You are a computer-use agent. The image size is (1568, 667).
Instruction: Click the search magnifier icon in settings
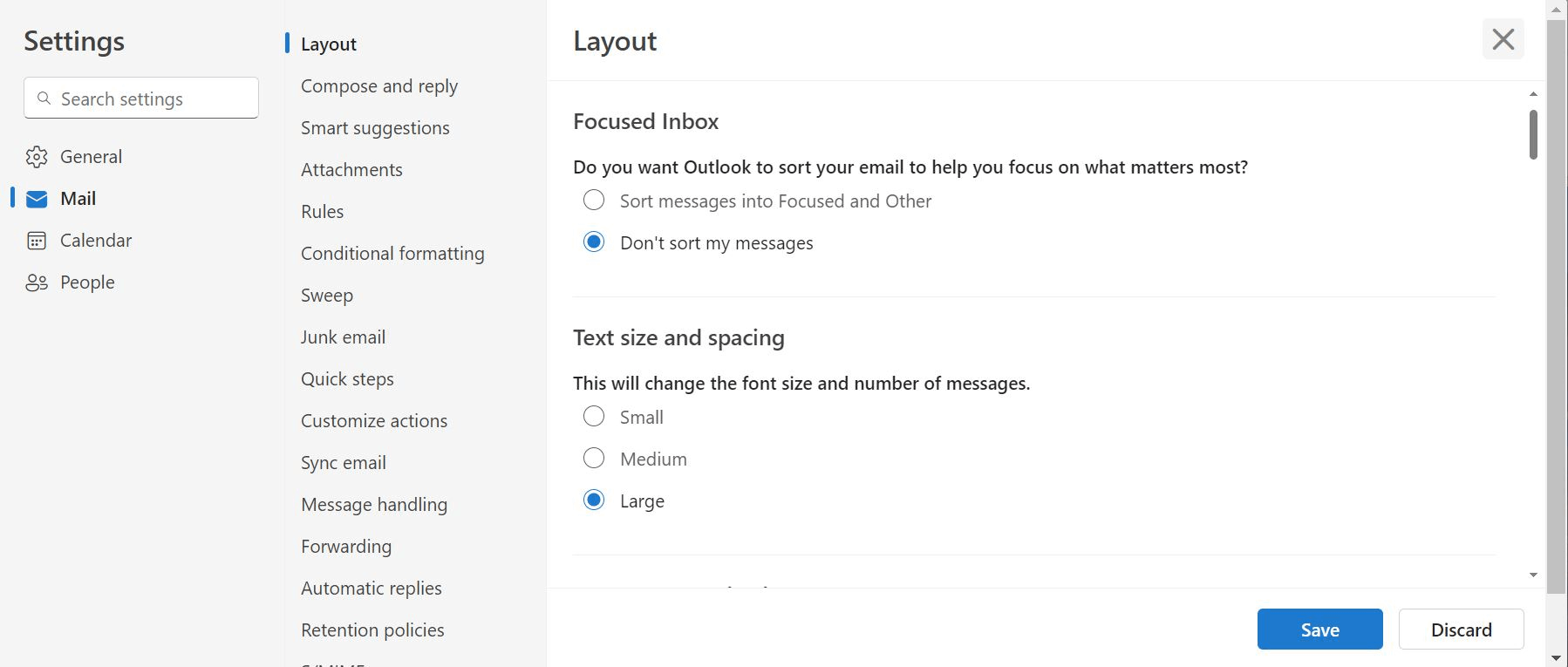pyautogui.click(x=44, y=99)
